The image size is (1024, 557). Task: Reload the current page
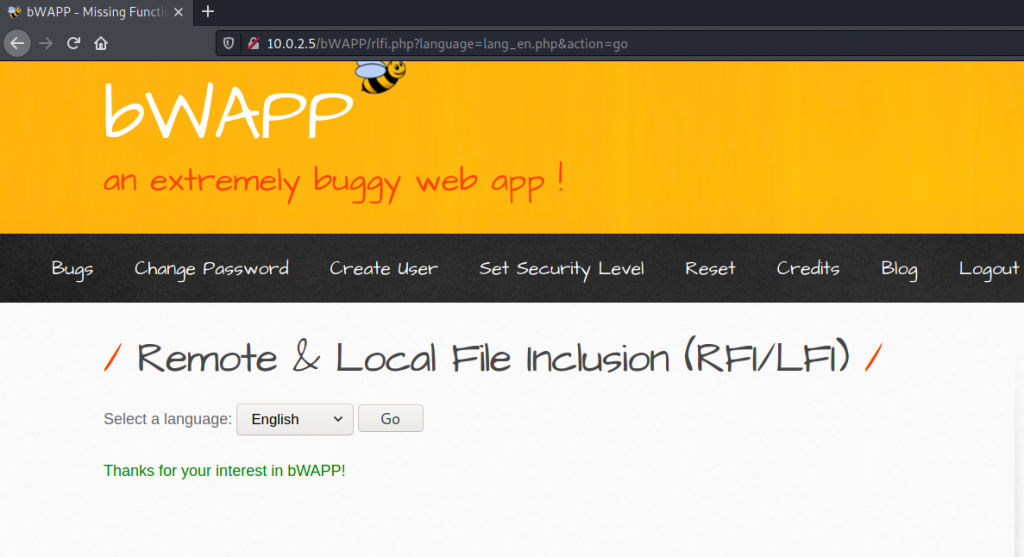pos(73,43)
